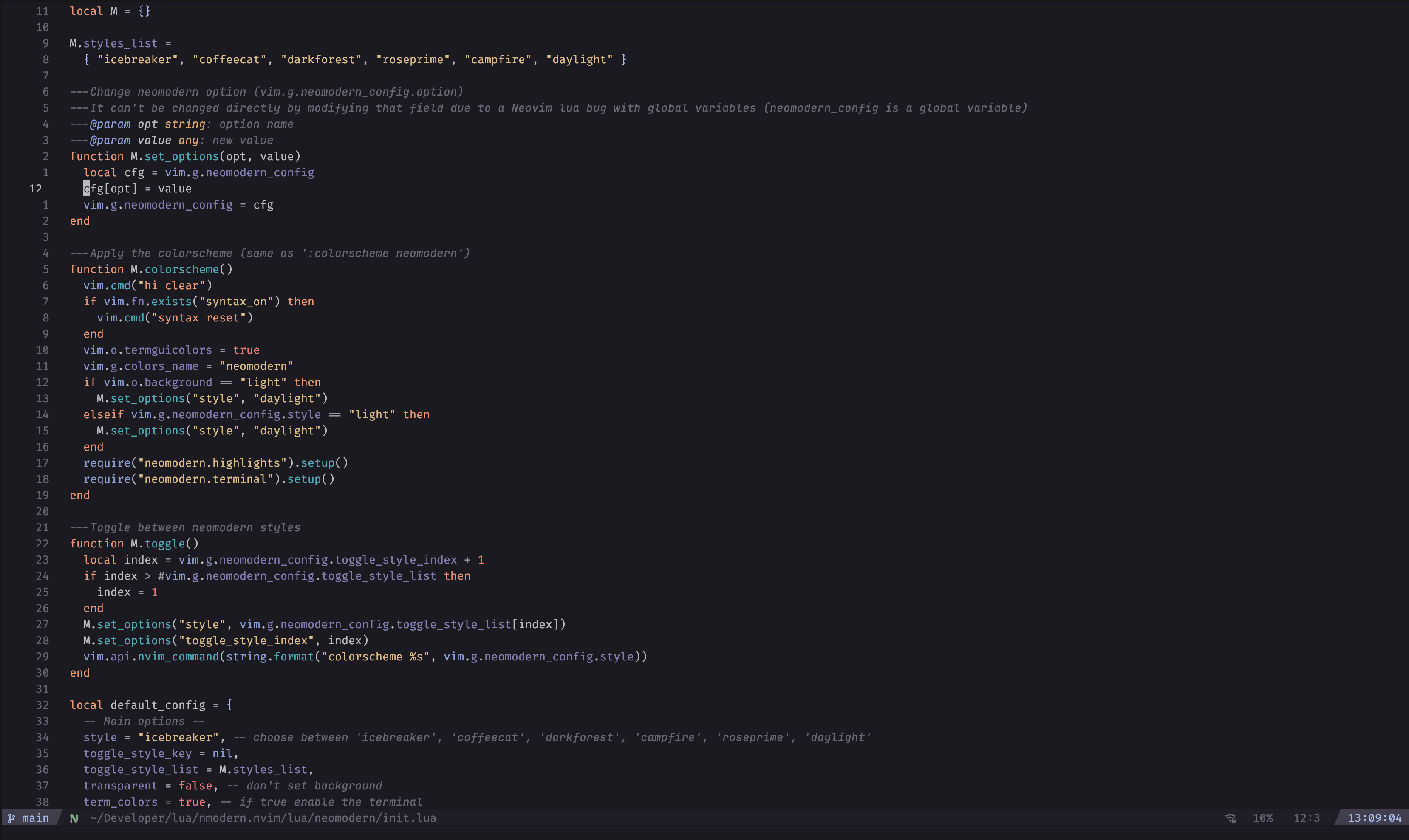The height and width of the screenshot is (840, 1409).
Task: Click 'cfg[opt] = value' at the cursor line
Action: tap(138, 189)
